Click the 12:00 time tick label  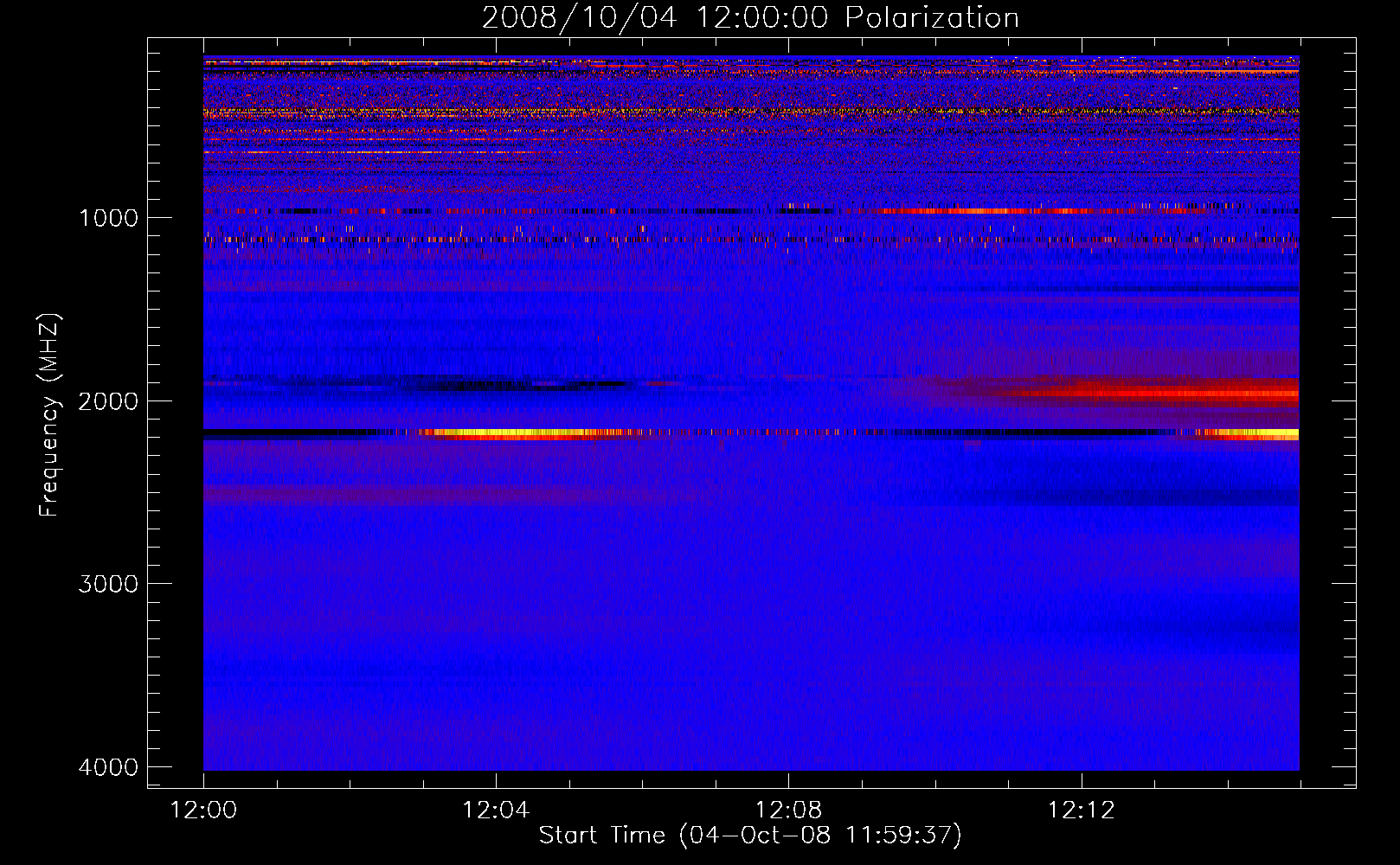pyautogui.click(x=203, y=810)
